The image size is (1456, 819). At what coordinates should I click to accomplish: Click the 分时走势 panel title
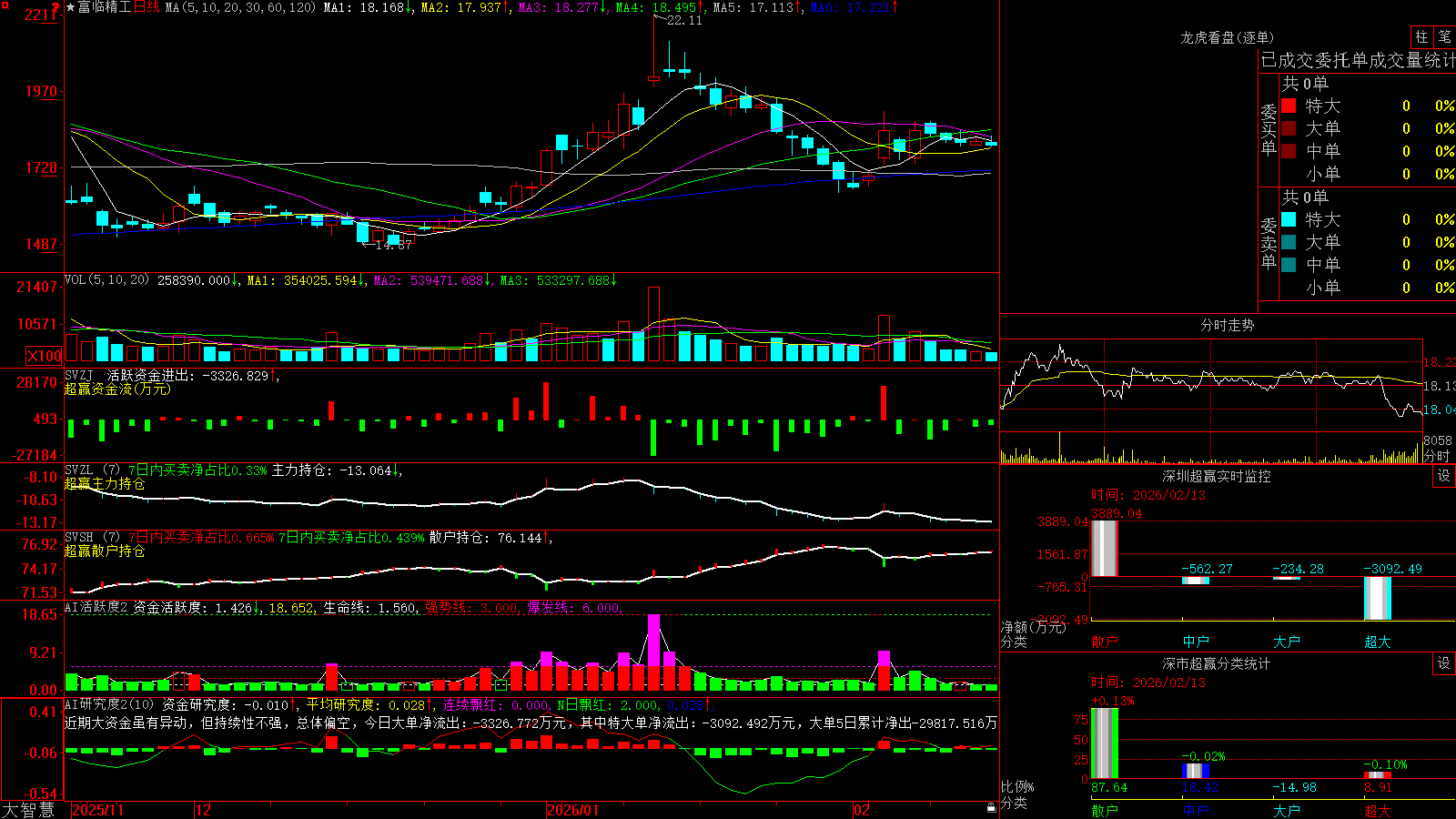(x=1227, y=325)
